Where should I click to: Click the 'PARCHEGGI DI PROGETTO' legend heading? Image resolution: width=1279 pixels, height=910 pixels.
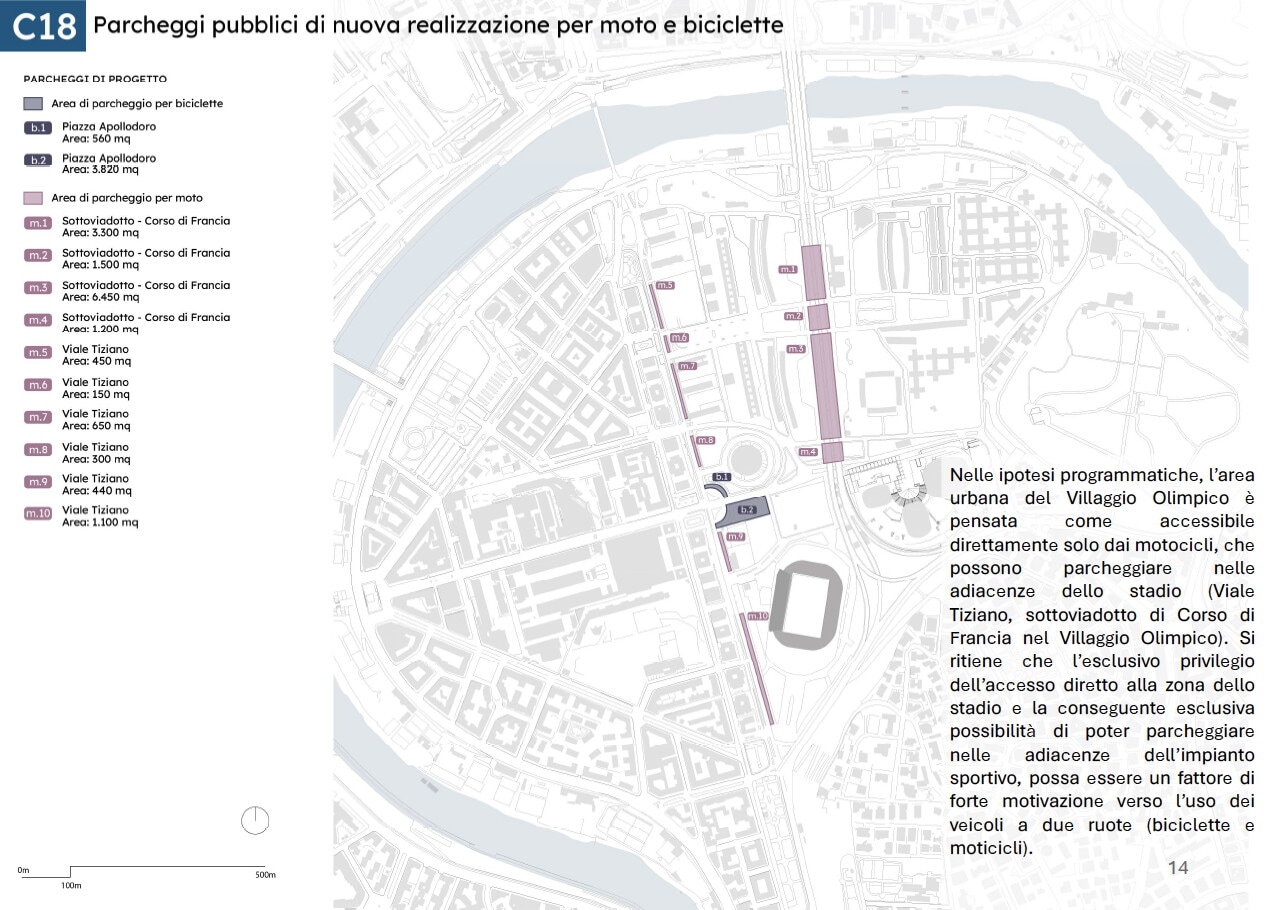(x=95, y=79)
